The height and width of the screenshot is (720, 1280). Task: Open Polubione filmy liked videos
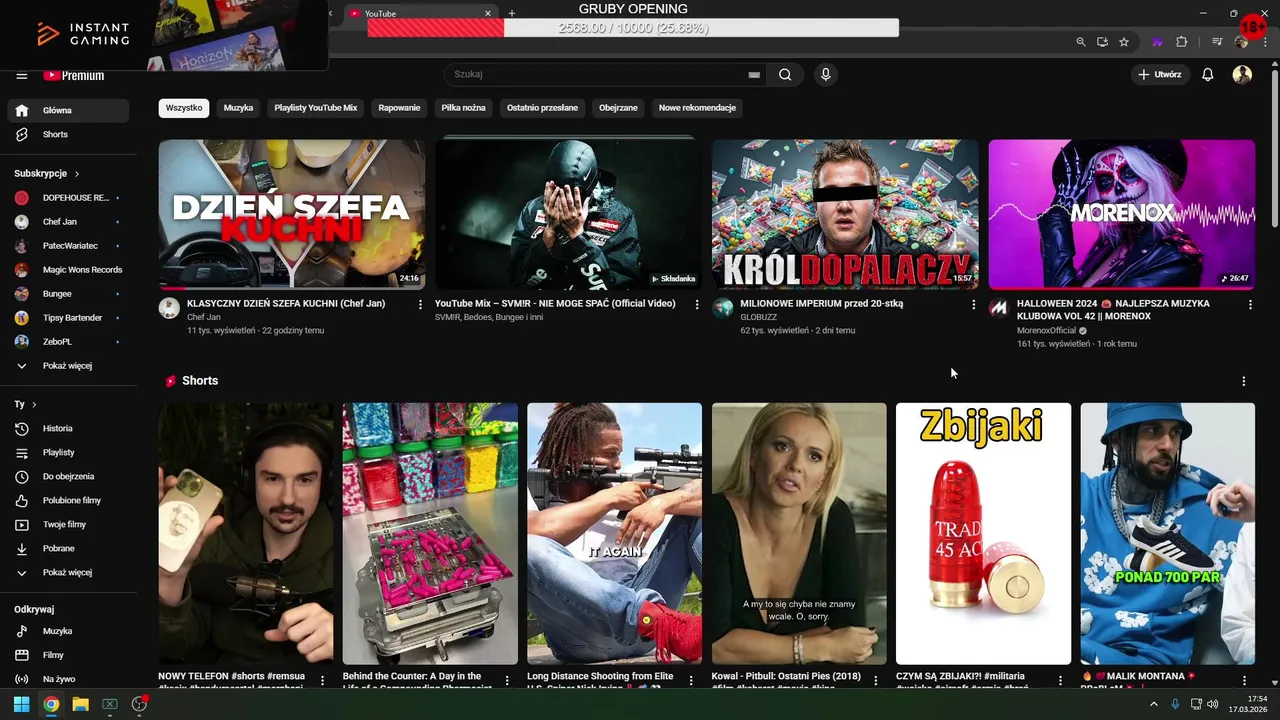(68, 500)
